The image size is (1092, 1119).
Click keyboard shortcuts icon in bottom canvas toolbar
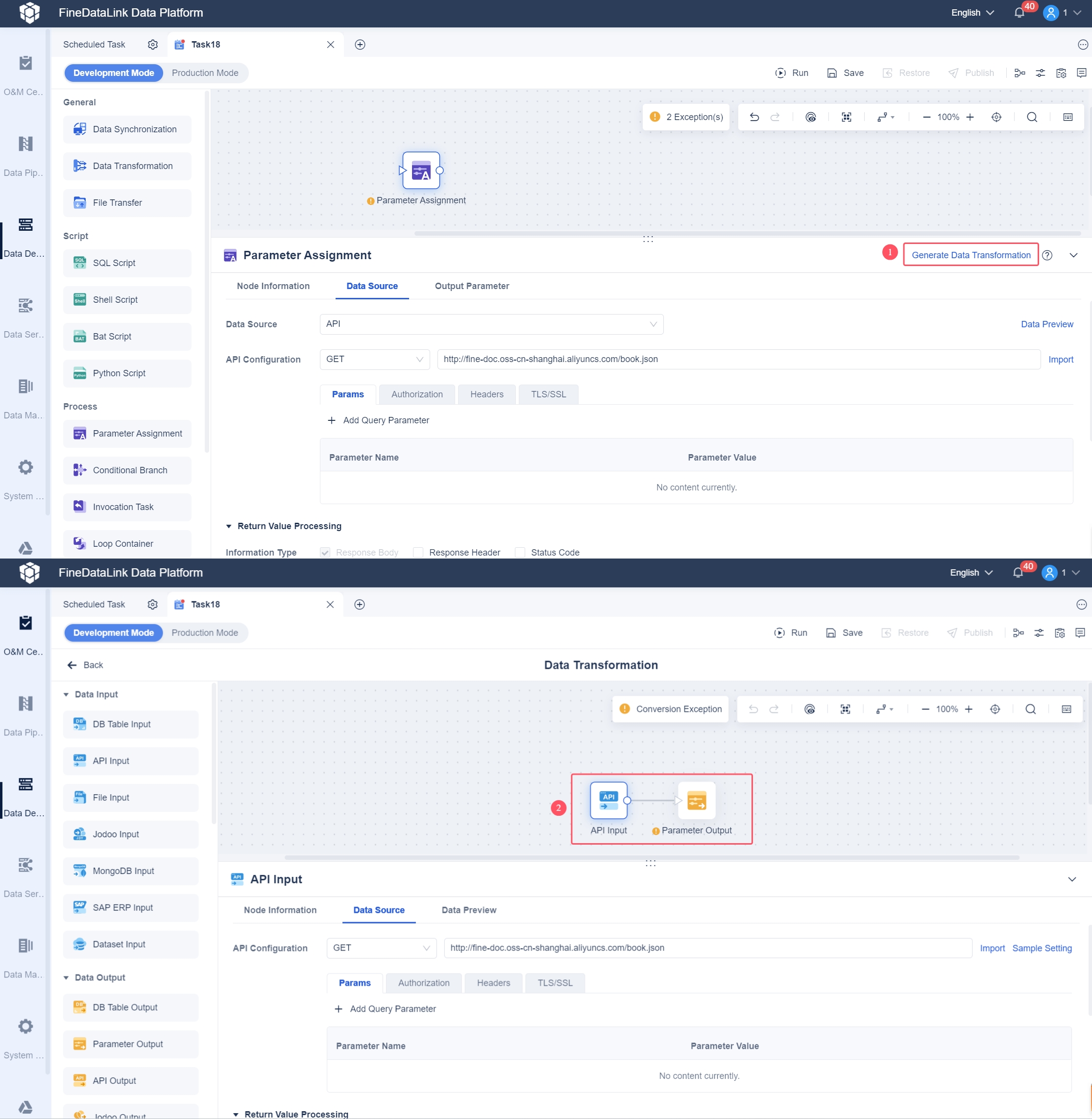(1066, 709)
